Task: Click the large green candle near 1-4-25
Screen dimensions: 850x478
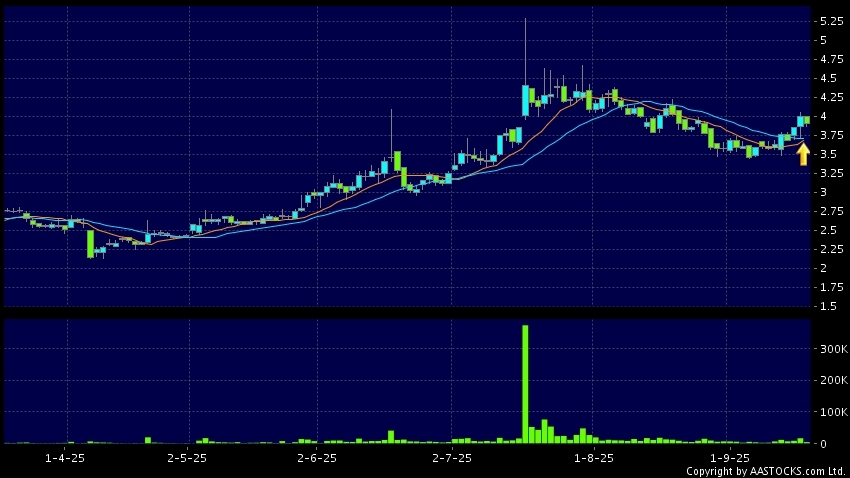Action: click(x=90, y=244)
